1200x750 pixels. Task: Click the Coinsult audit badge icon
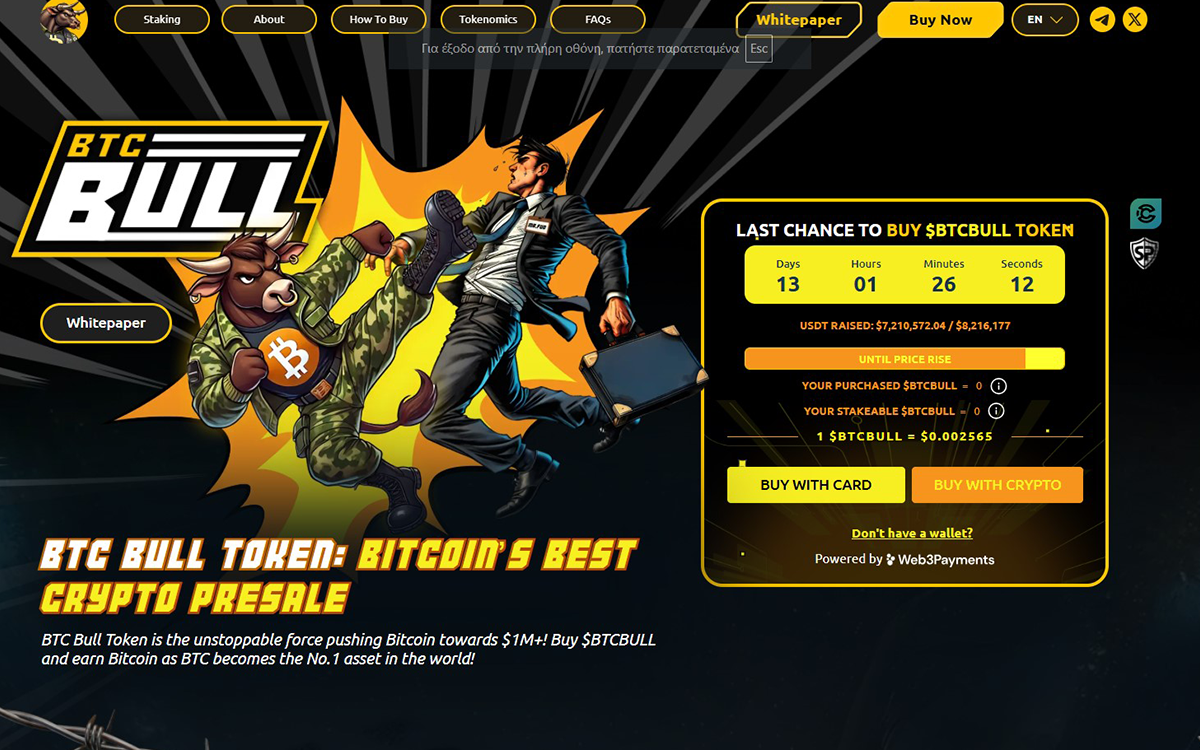pyautogui.click(x=1145, y=214)
